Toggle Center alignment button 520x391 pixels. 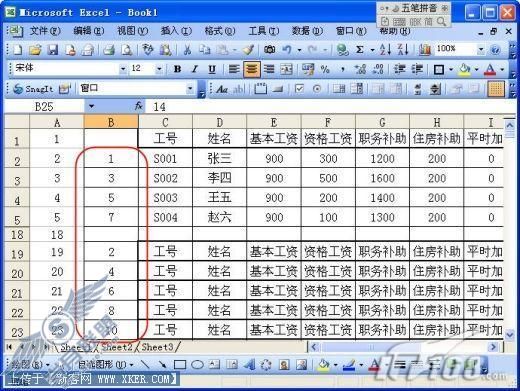click(x=252, y=69)
